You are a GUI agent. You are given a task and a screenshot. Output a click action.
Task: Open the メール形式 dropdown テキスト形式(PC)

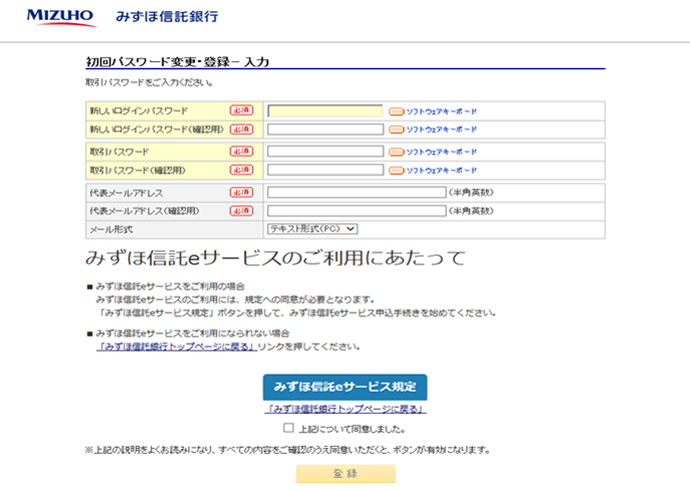(312, 229)
